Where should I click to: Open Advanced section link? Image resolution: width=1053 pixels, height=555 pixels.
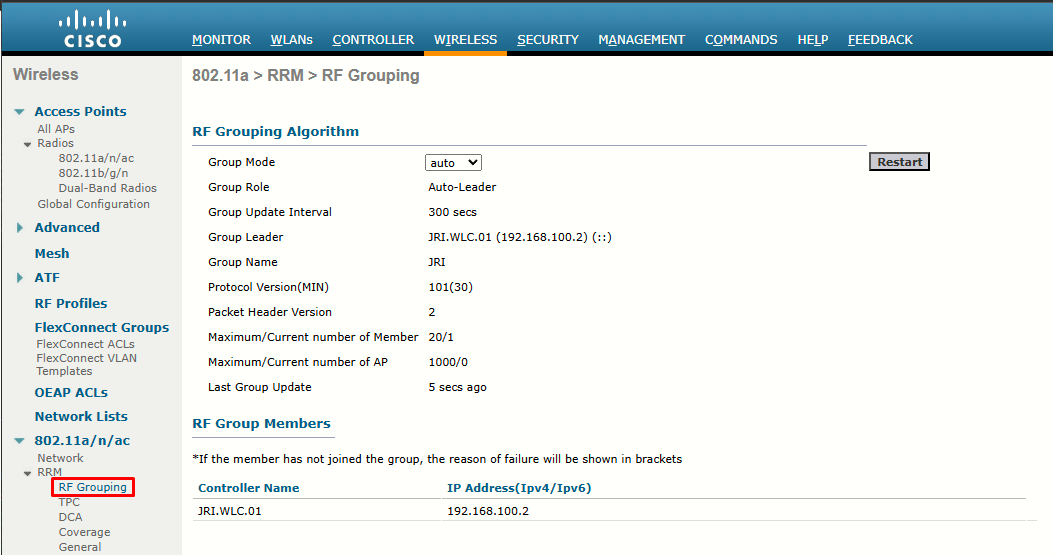click(67, 228)
